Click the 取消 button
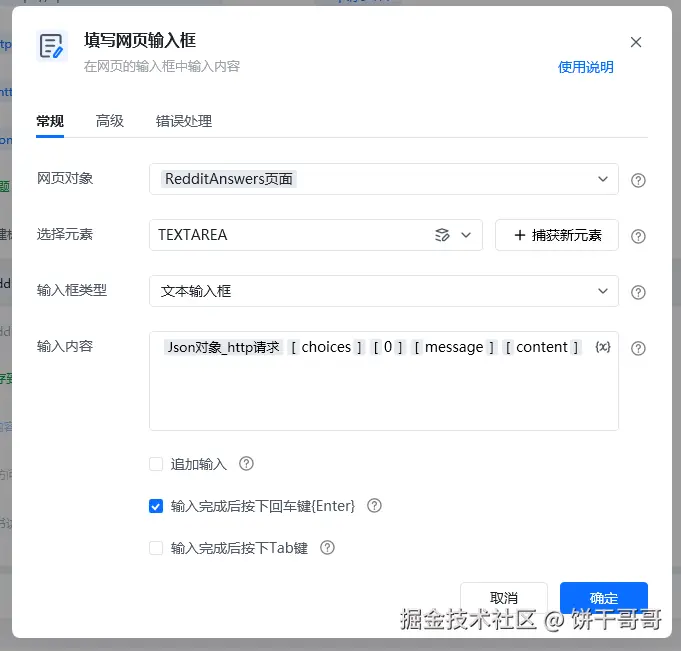Viewport: 681px width, 651px height. pyautogui.click(x=504, y=598)
